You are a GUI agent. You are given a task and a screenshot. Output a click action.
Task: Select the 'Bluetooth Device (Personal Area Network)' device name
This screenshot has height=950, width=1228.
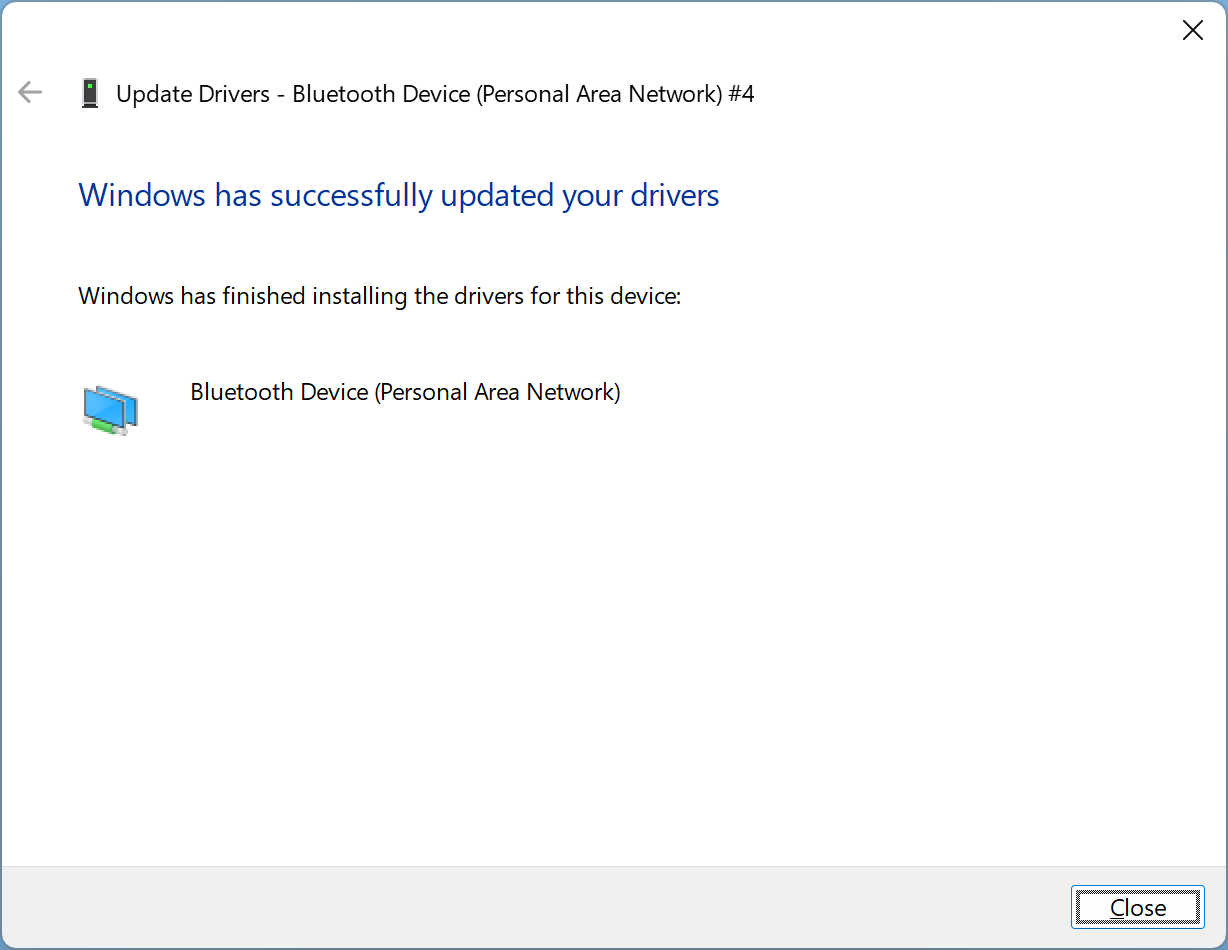(405, 392)
